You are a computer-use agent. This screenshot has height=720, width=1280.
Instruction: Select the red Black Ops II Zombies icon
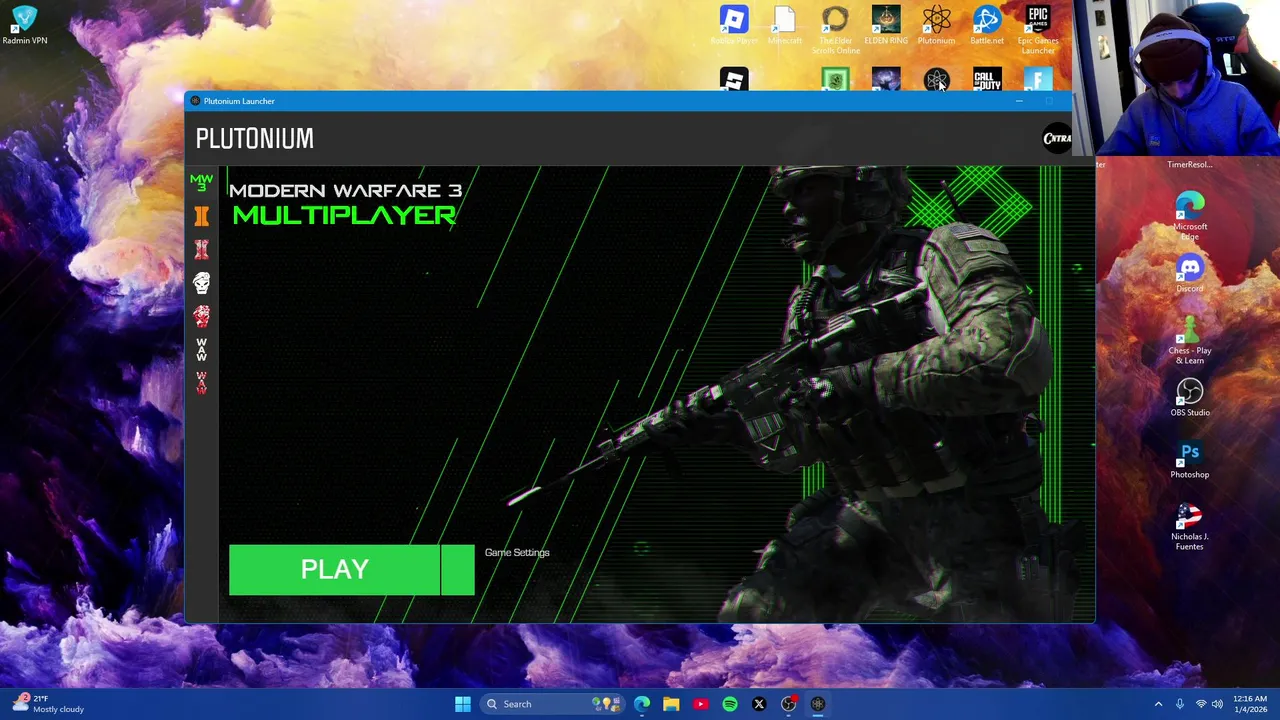pyautogui.click(x=201, y=250)
